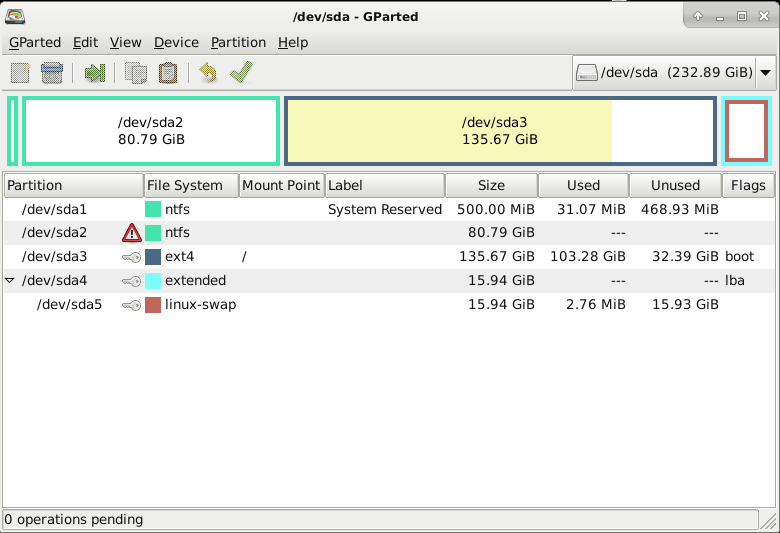Select the /dev/sda4 partition row
The width and height of the screenshot is (780, 533).
tap(389, 281)
